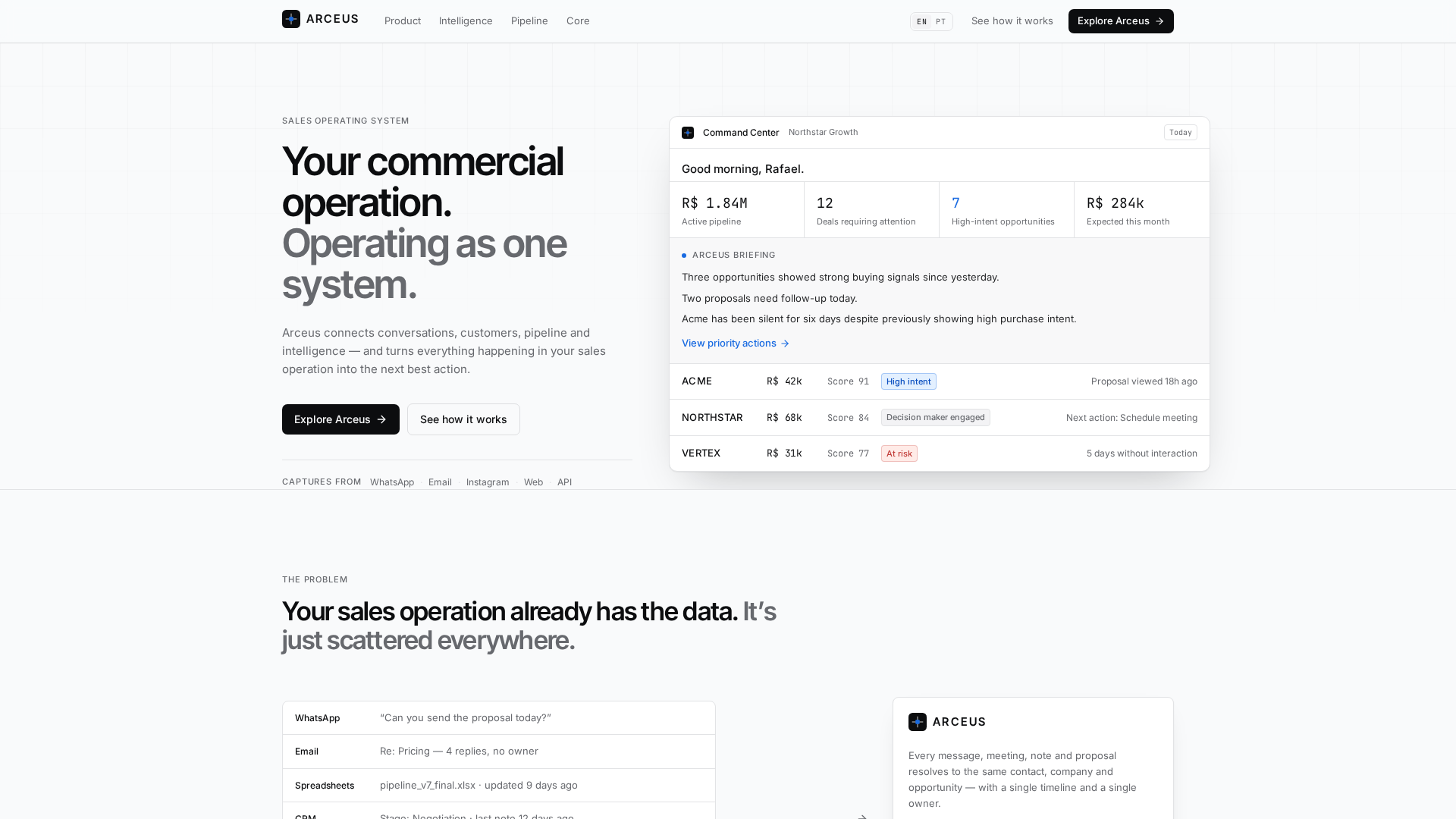Select the NORTHSTAR deal name
This screenshot has height=819, width=1456.
click(712, 418)
